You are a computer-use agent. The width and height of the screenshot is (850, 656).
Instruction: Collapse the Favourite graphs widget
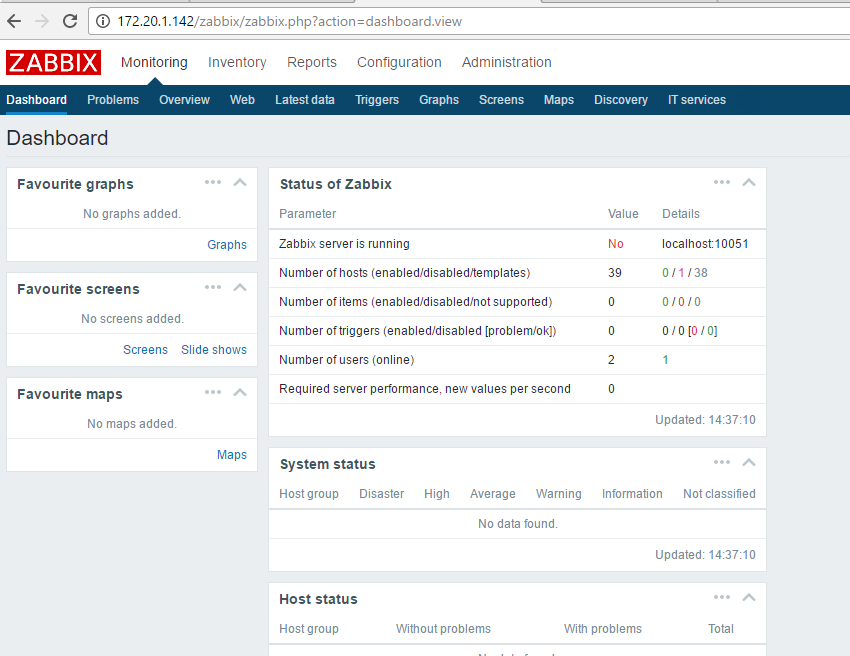[240, 182]
